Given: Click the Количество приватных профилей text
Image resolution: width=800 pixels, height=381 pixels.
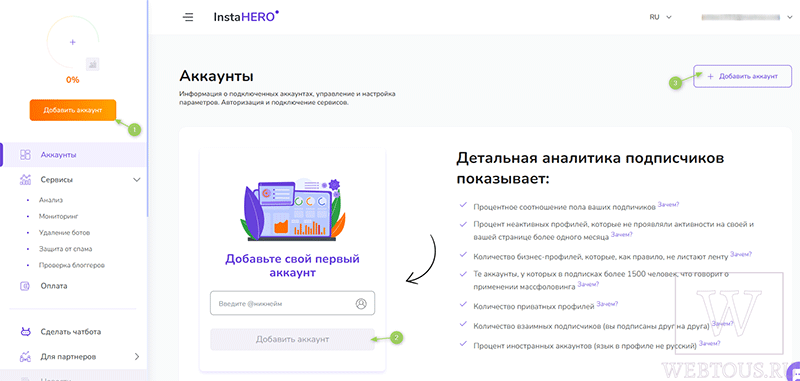Looking at the screenshot, I should point(534,307).
